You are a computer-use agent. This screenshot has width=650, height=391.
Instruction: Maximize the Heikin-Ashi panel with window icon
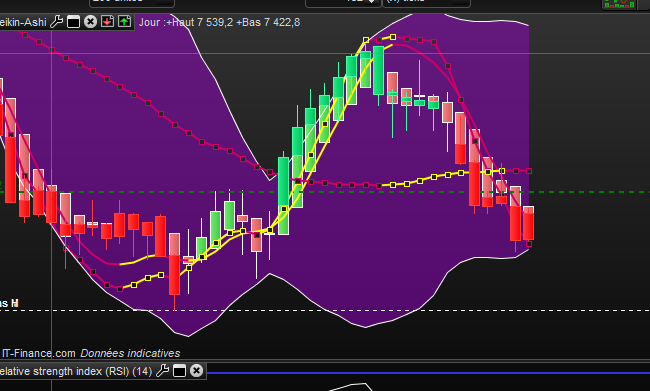point(73,22)
